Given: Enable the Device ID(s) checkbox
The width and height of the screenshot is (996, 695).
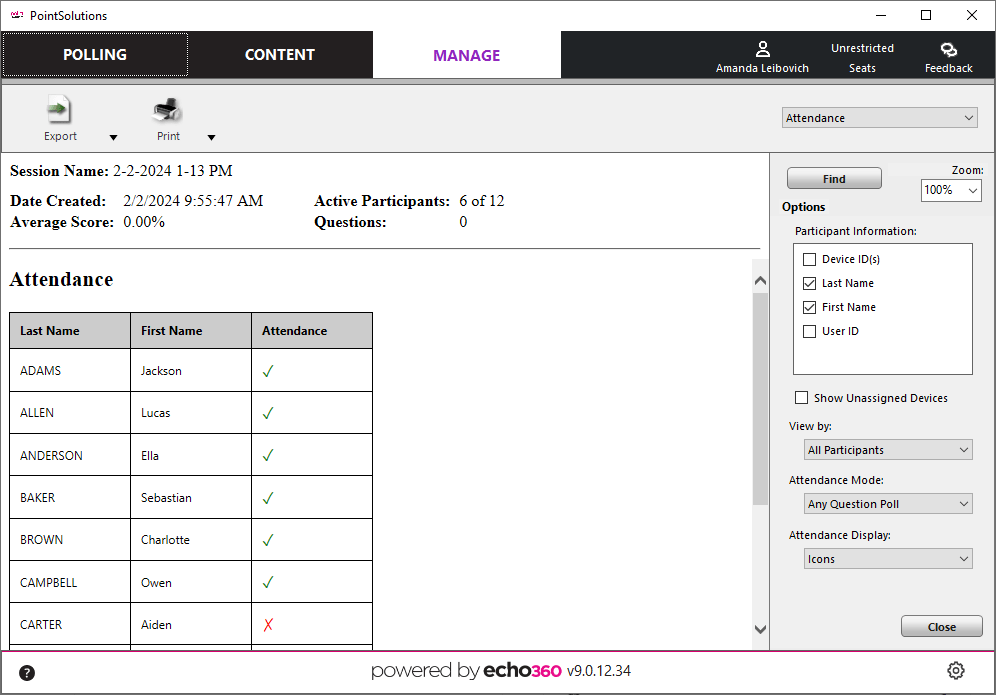Looking at the screenshot, I should click(x=809, y=259).
